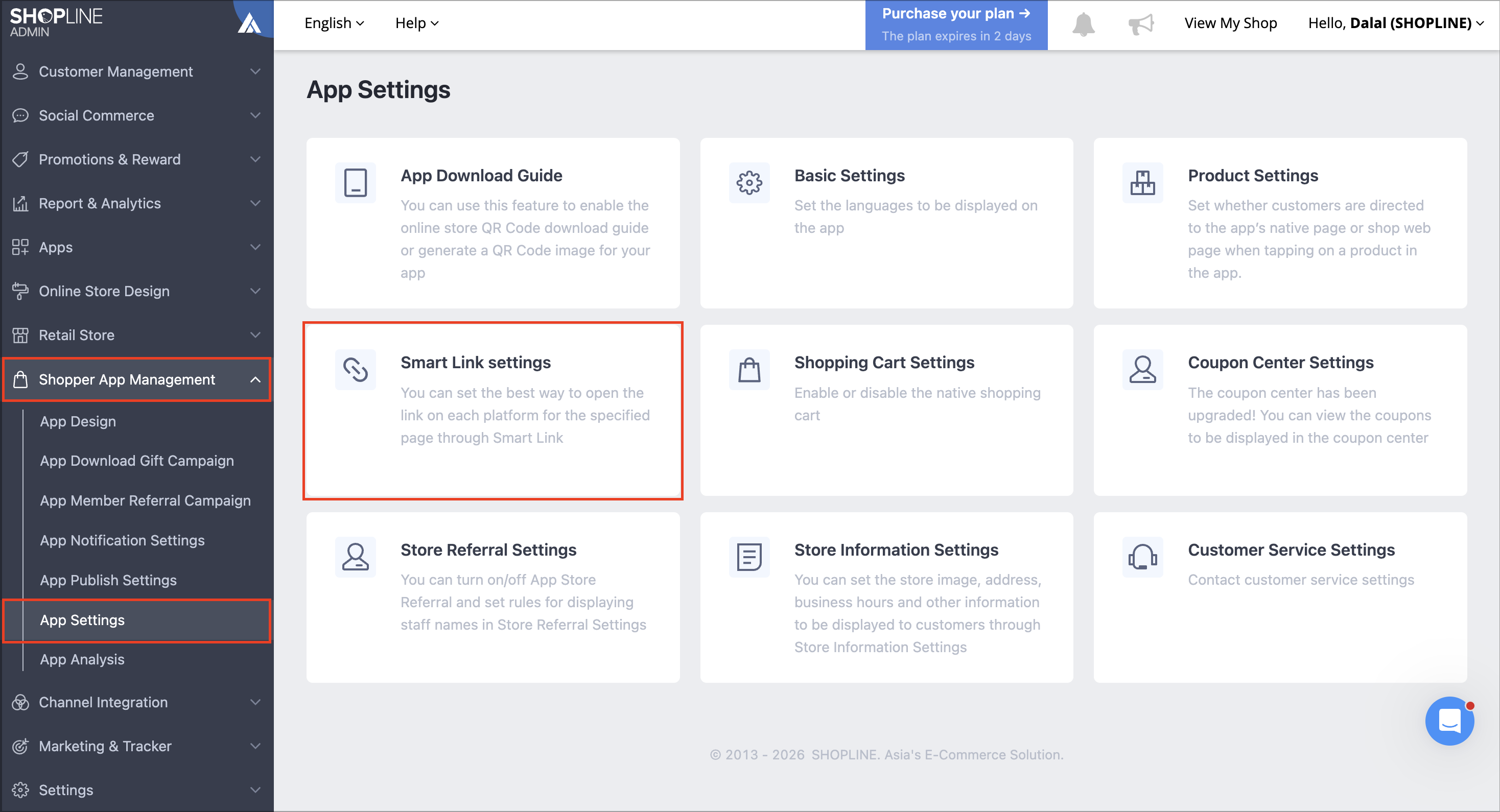Click the notification bell icon

point(1083,24)
